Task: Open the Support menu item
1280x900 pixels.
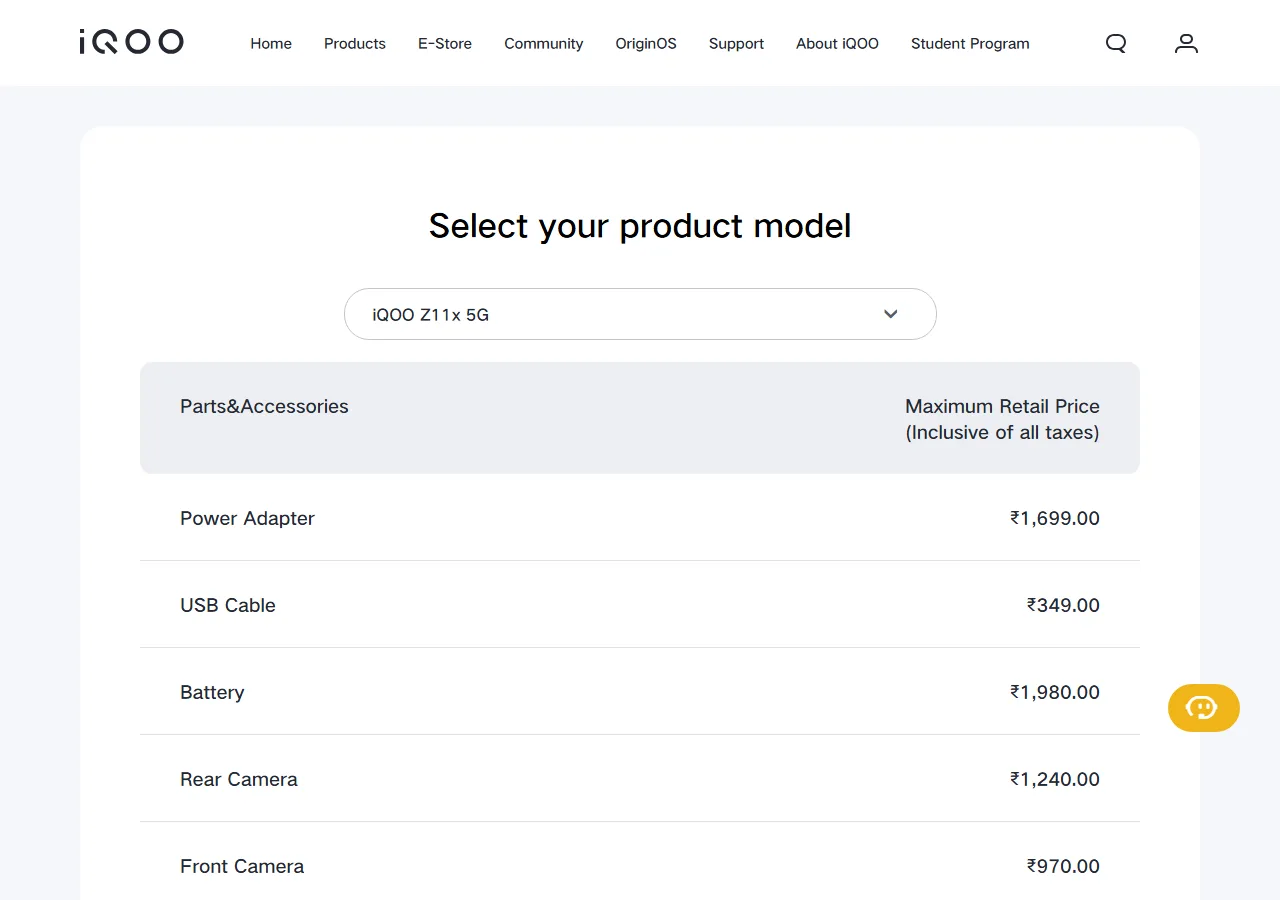Action: (x=736, y=43)
